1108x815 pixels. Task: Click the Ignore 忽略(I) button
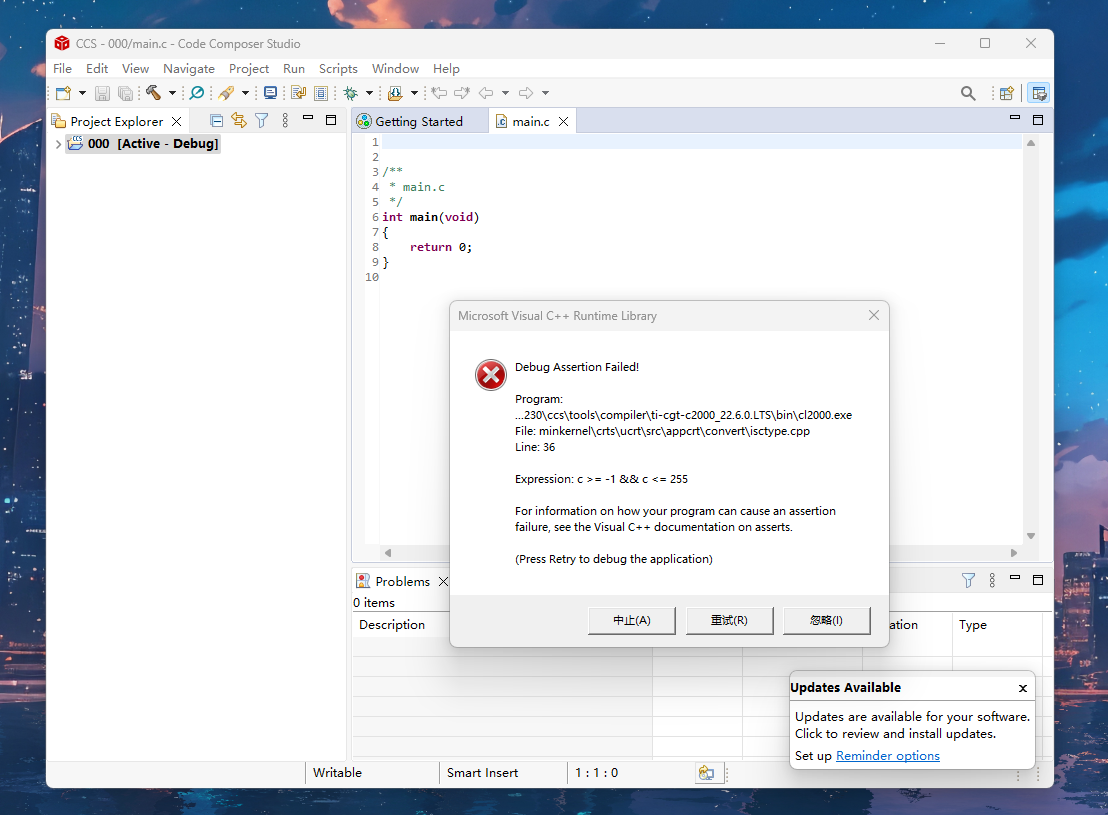click(x=826, y=621)
